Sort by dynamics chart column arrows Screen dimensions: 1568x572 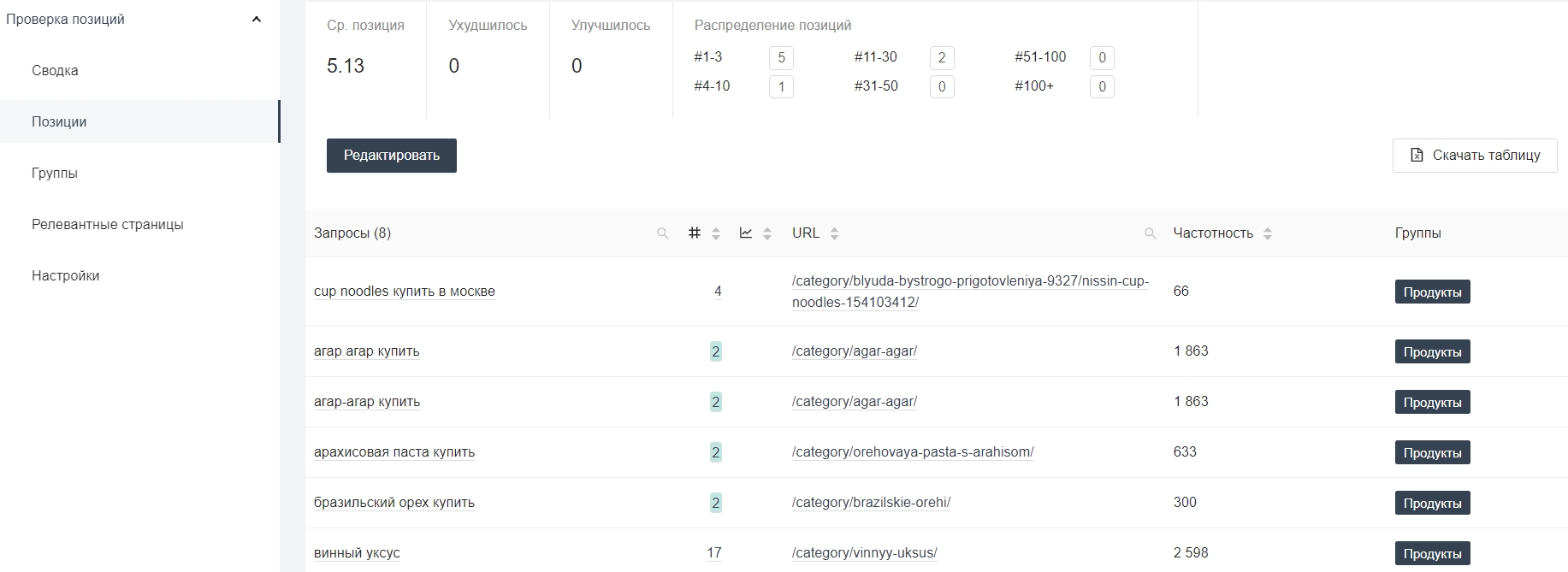(x=767, y=233)
